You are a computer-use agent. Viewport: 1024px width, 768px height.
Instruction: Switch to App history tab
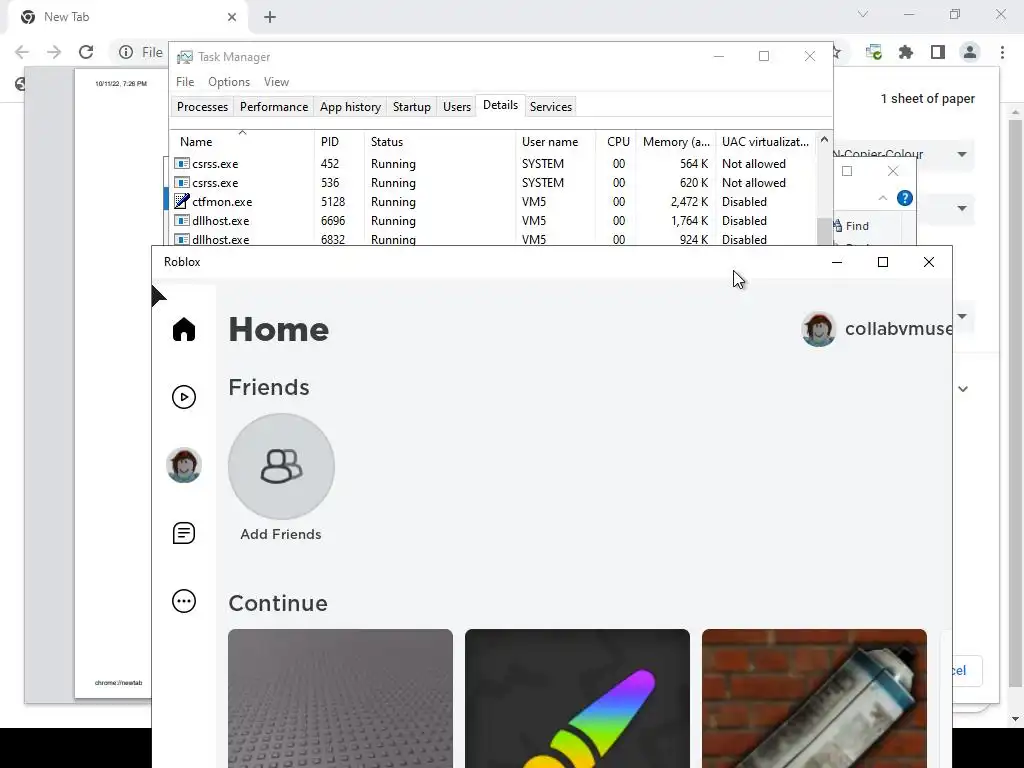click(x=350, y=106)
